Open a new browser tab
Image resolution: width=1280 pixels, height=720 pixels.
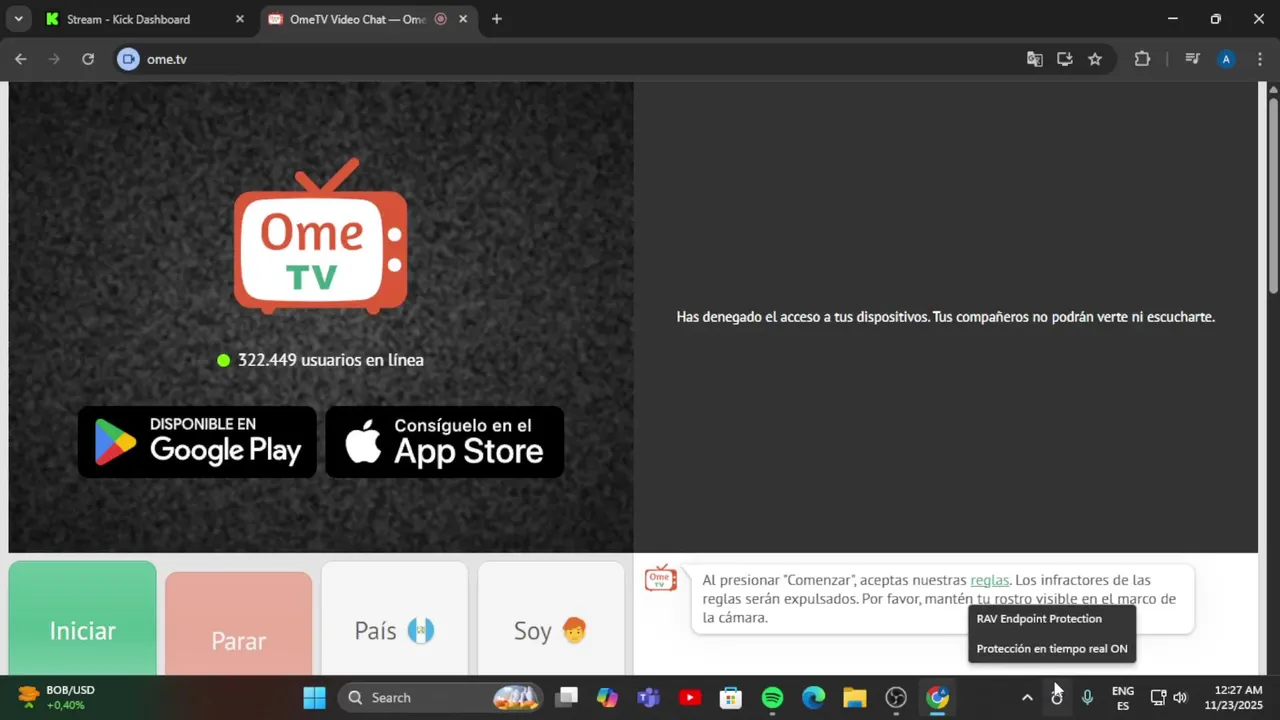click(497, 19)
